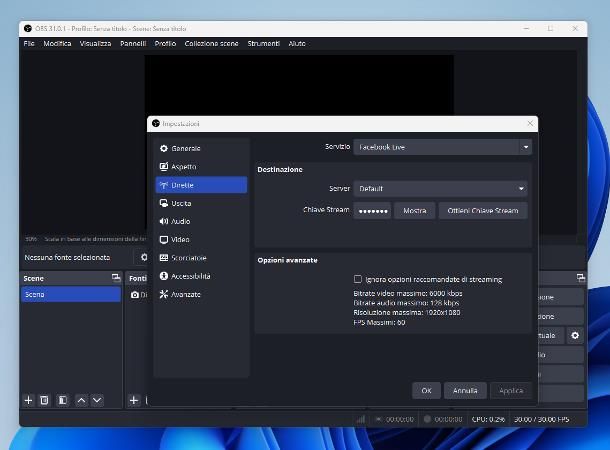The image size is (610, 450).
Task: Click the 30.00 / 30.00 FPS status text
Action: click(x=542, y=419)
